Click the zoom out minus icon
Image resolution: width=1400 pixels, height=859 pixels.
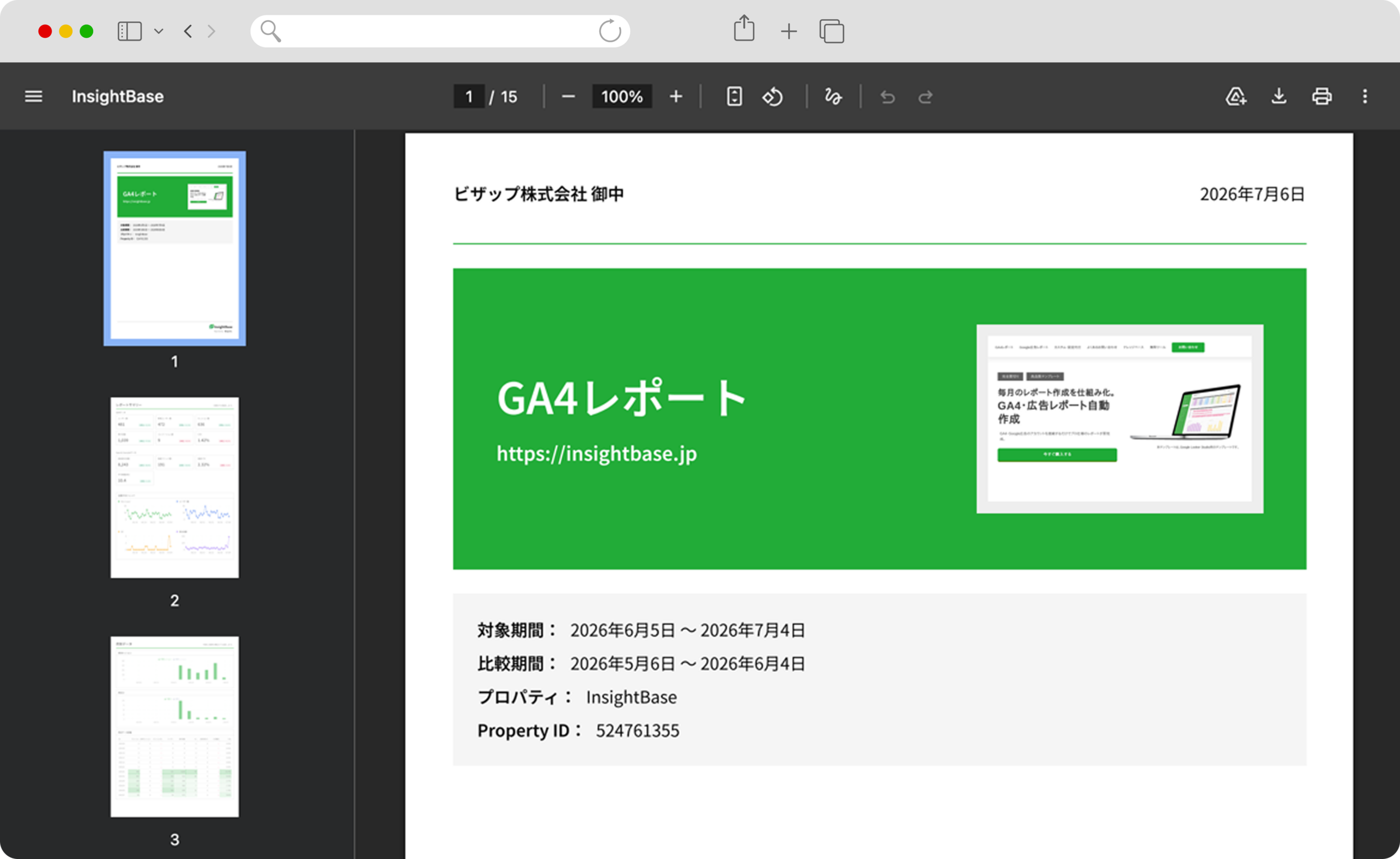568,97
